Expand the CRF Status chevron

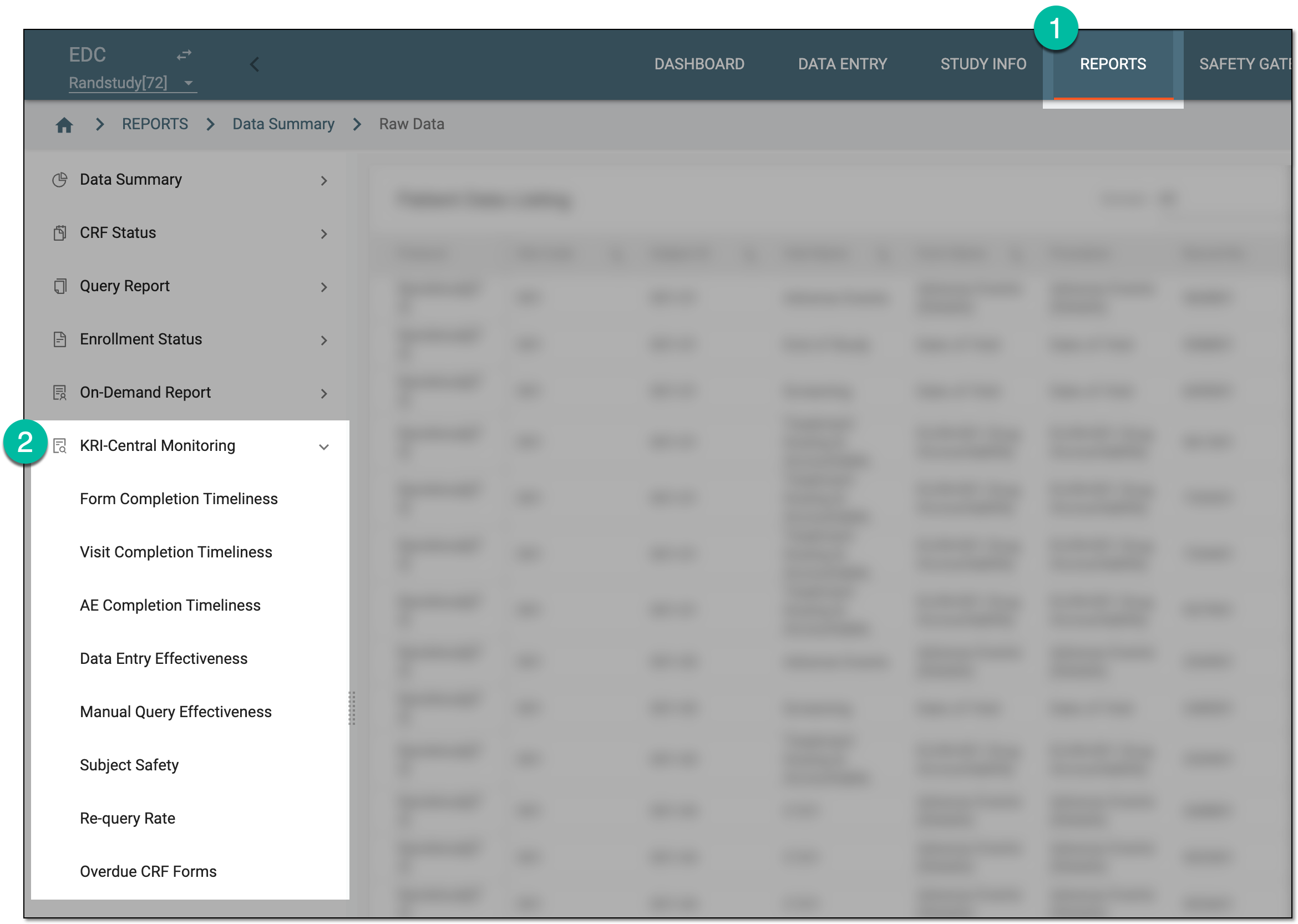(324, 234)
